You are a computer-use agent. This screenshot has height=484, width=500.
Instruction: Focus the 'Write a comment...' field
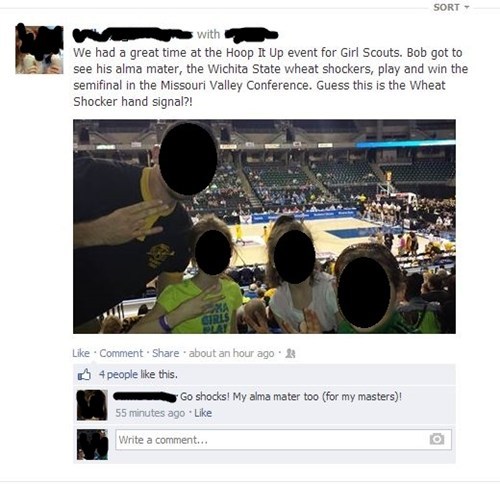point(283,440)
